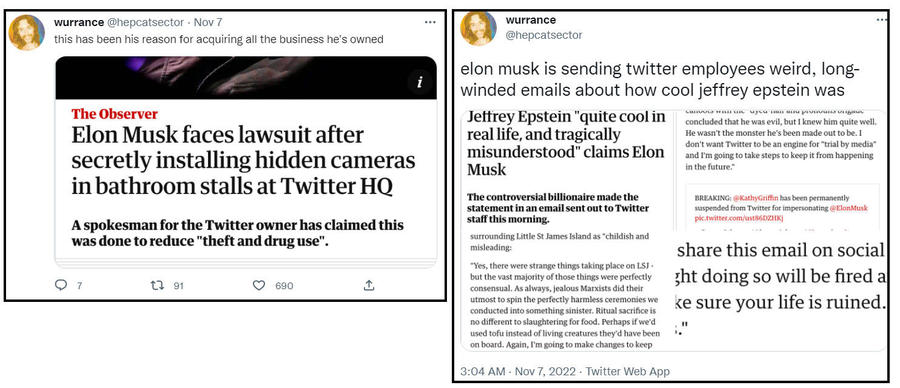900x388 pixels.
Task: Click the @KathyGriffin mention in the embedded image
Action: tap(748, 197)
